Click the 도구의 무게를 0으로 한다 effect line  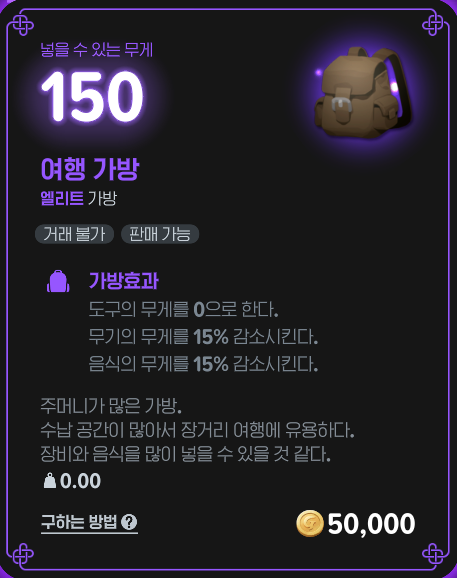coord(184,310)
